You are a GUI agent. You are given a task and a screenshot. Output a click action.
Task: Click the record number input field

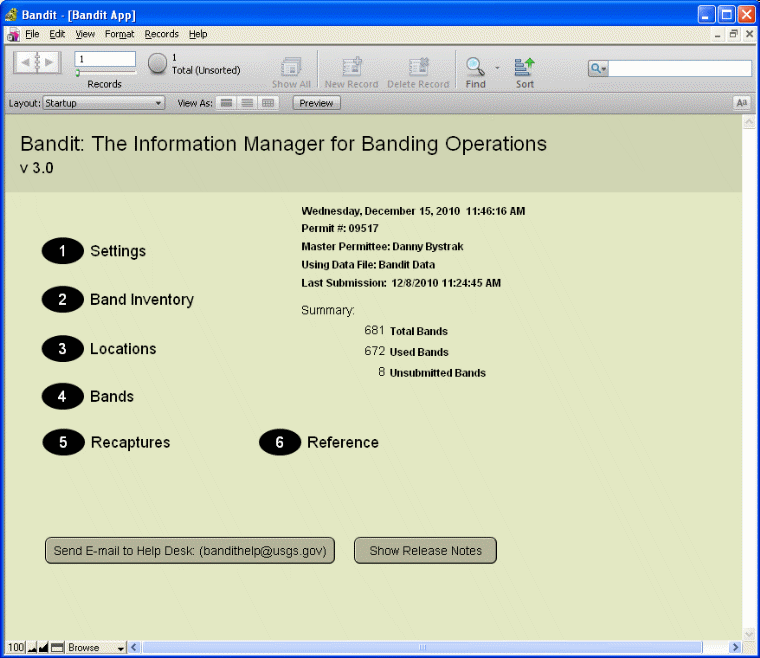105,59
